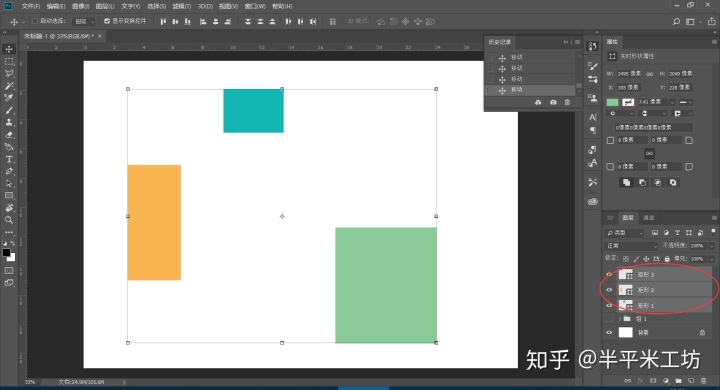The width and height of the screenshot is (720, 390).
Task: Click the distribute top edges icon
Action: click(x=248, y=22)
